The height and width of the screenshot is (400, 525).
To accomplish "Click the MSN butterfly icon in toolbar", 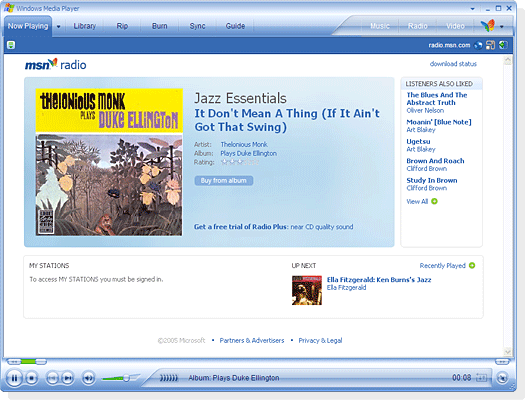I will point(488,26).
